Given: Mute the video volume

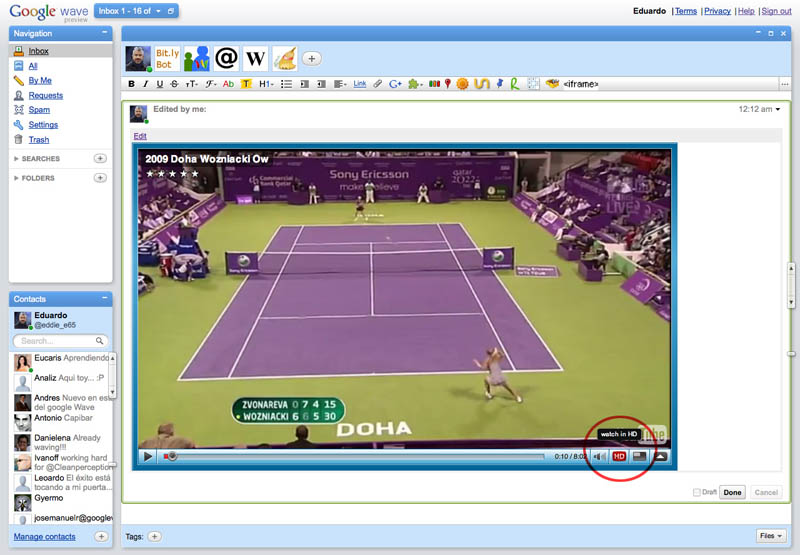Looking at the screenshot, I should click(598, 456).
